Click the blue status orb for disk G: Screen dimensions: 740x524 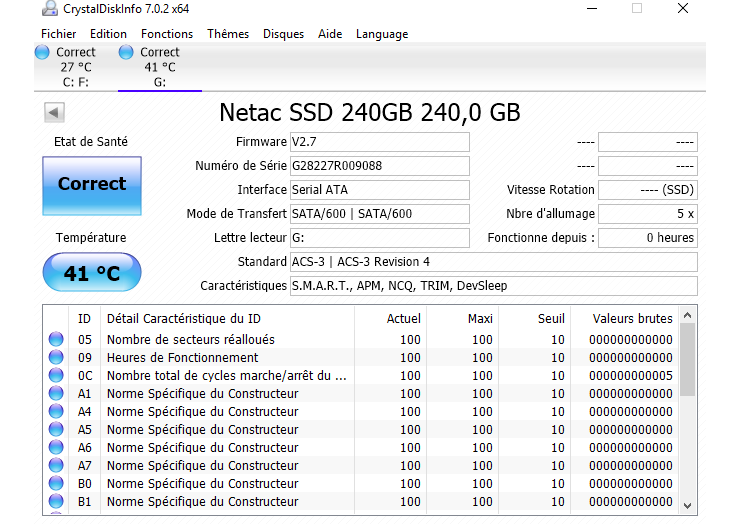pyautogui.click(x=126, y=52)
